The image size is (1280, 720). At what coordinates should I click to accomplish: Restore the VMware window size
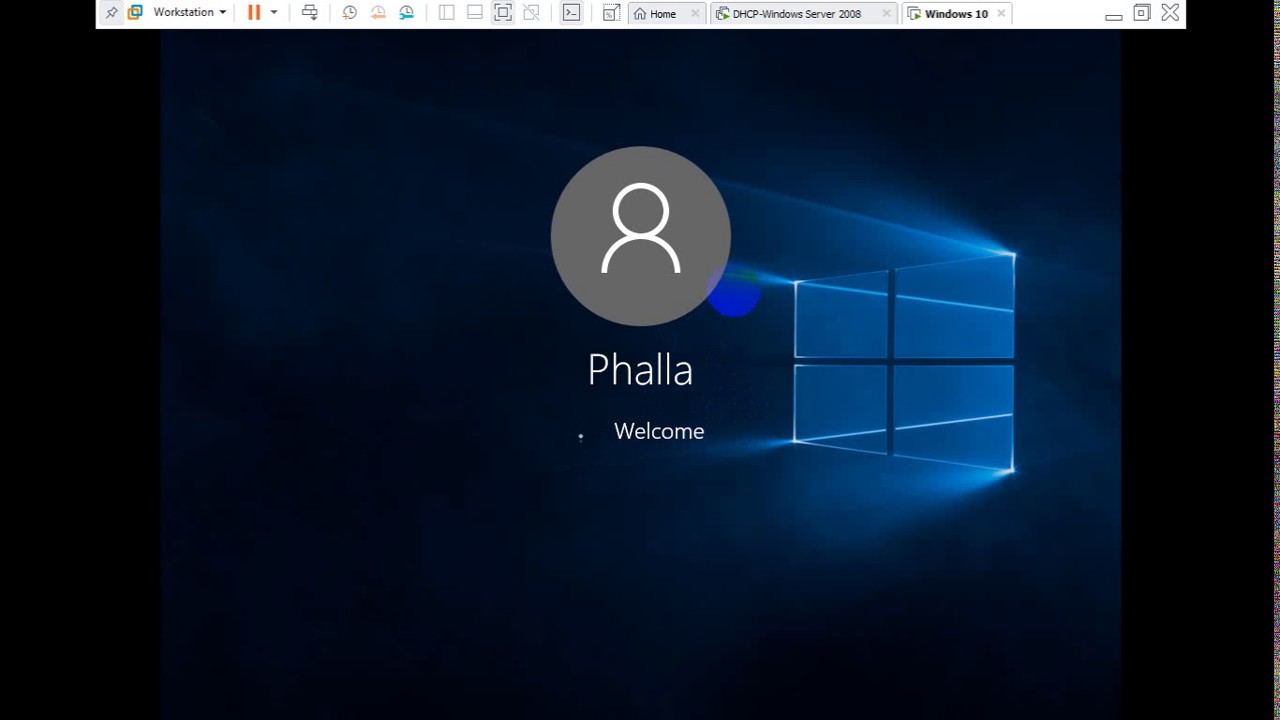coord(1141,13)
